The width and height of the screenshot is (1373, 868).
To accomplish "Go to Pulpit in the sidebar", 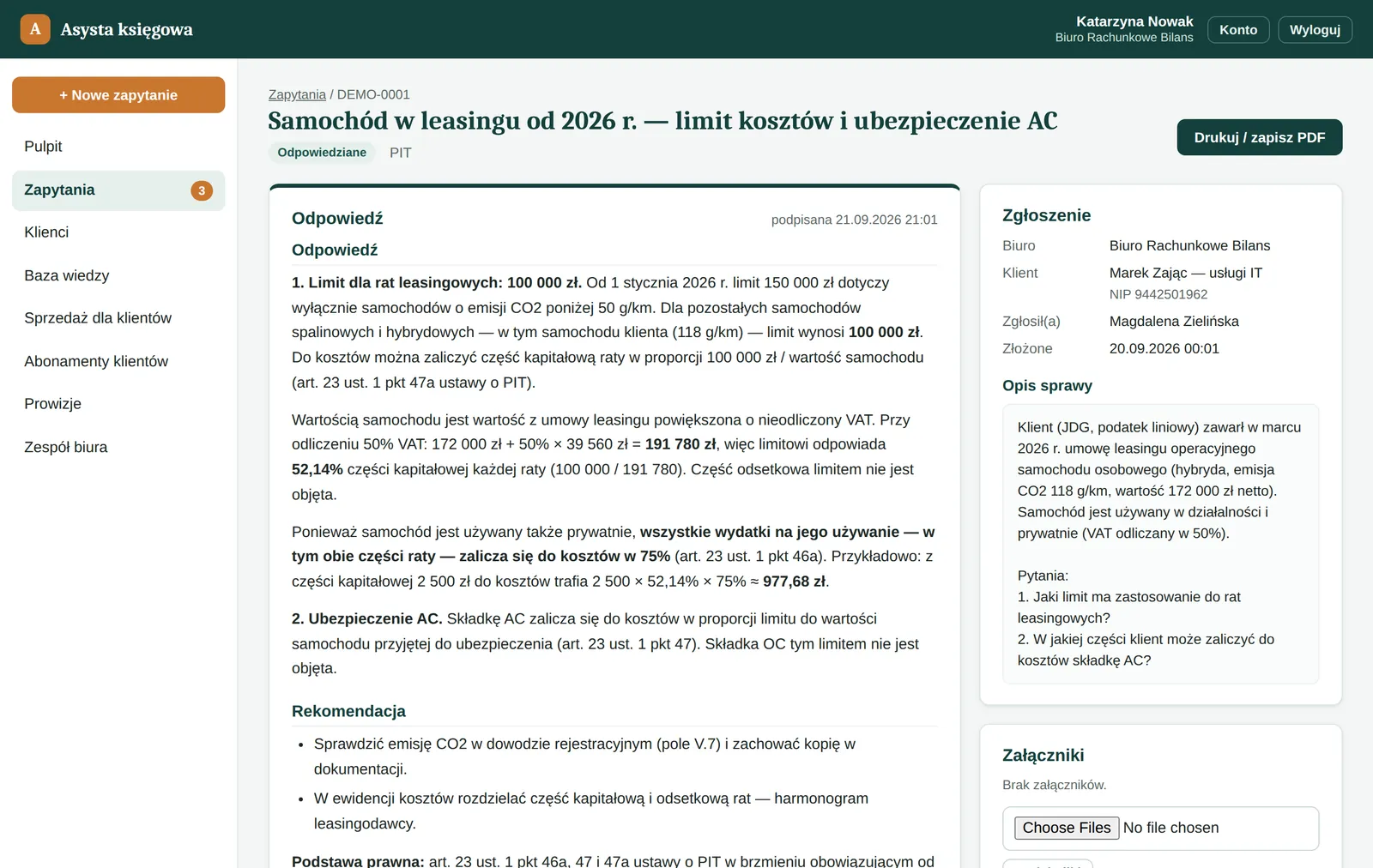I will [x=118, y=147].
